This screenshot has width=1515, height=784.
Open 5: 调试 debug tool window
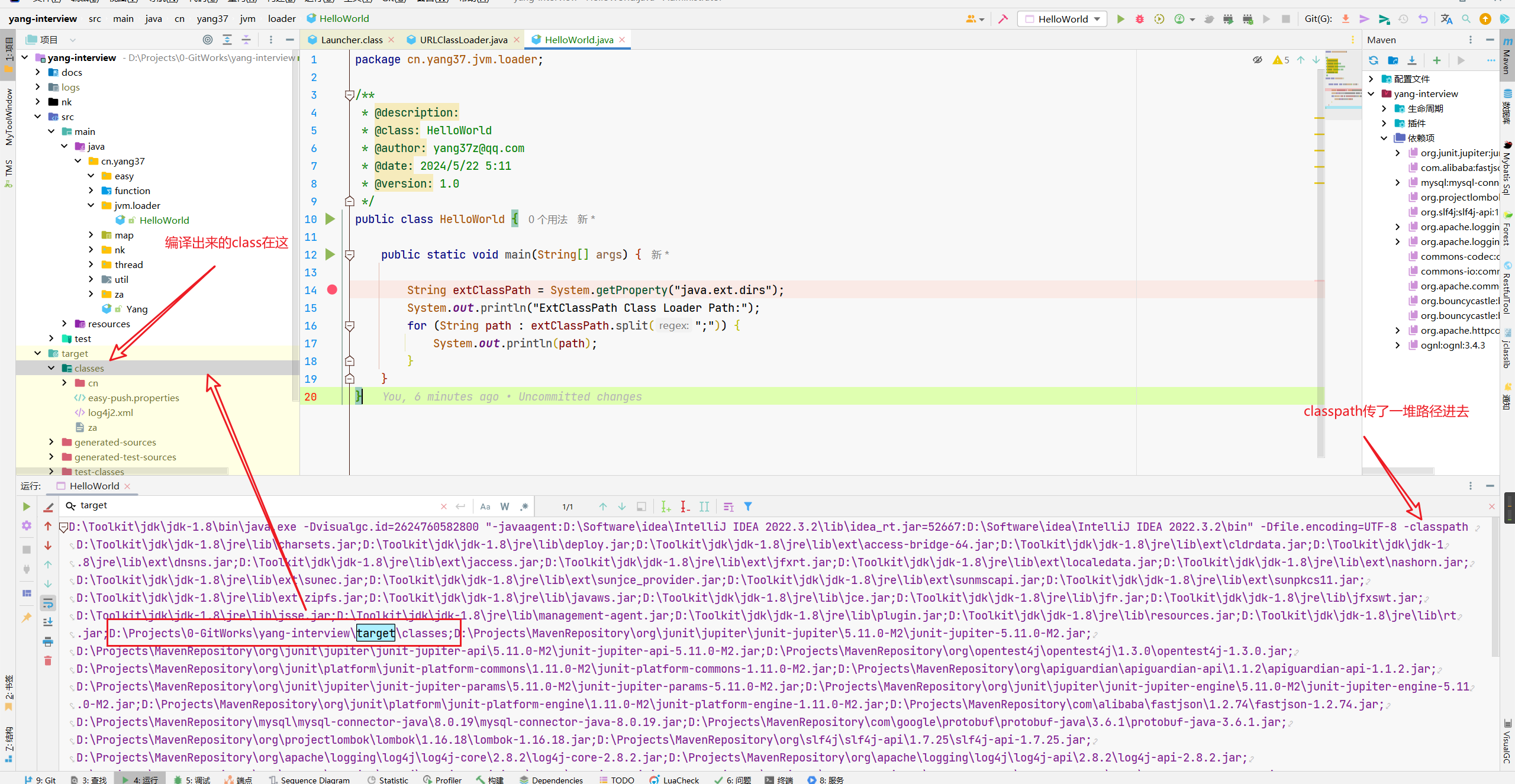point(192,779)
